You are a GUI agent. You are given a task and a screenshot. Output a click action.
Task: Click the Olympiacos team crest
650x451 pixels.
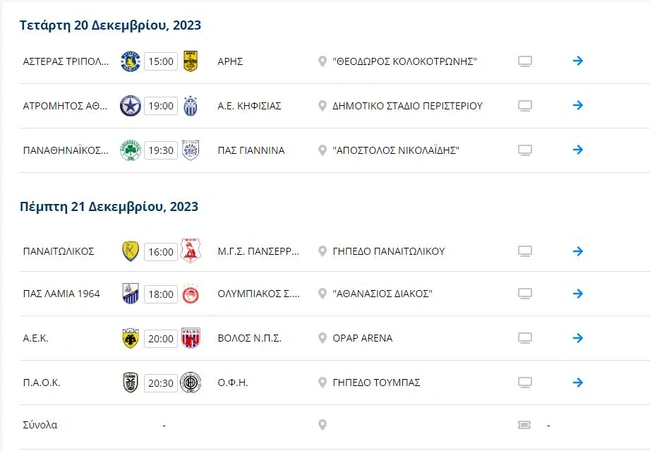pyautogui.click(x=191, y=294)
